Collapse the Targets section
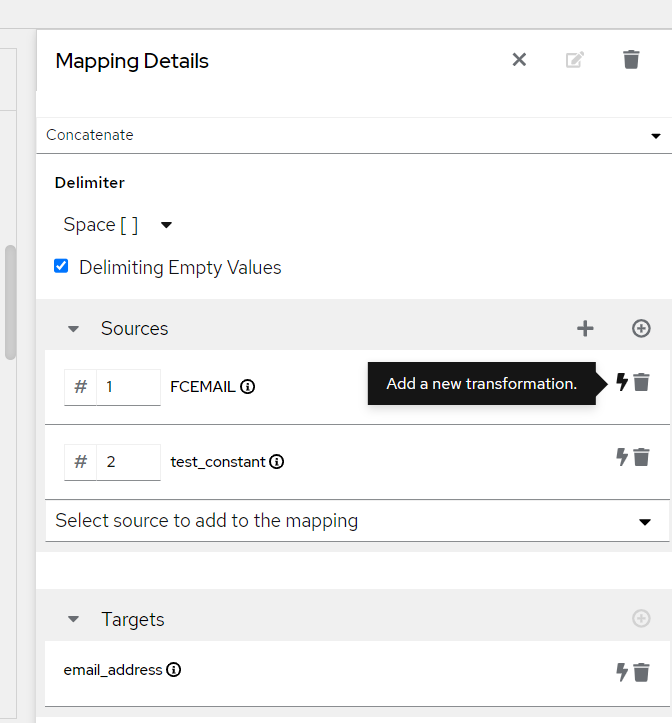672x723 pixels. point(73,619)
